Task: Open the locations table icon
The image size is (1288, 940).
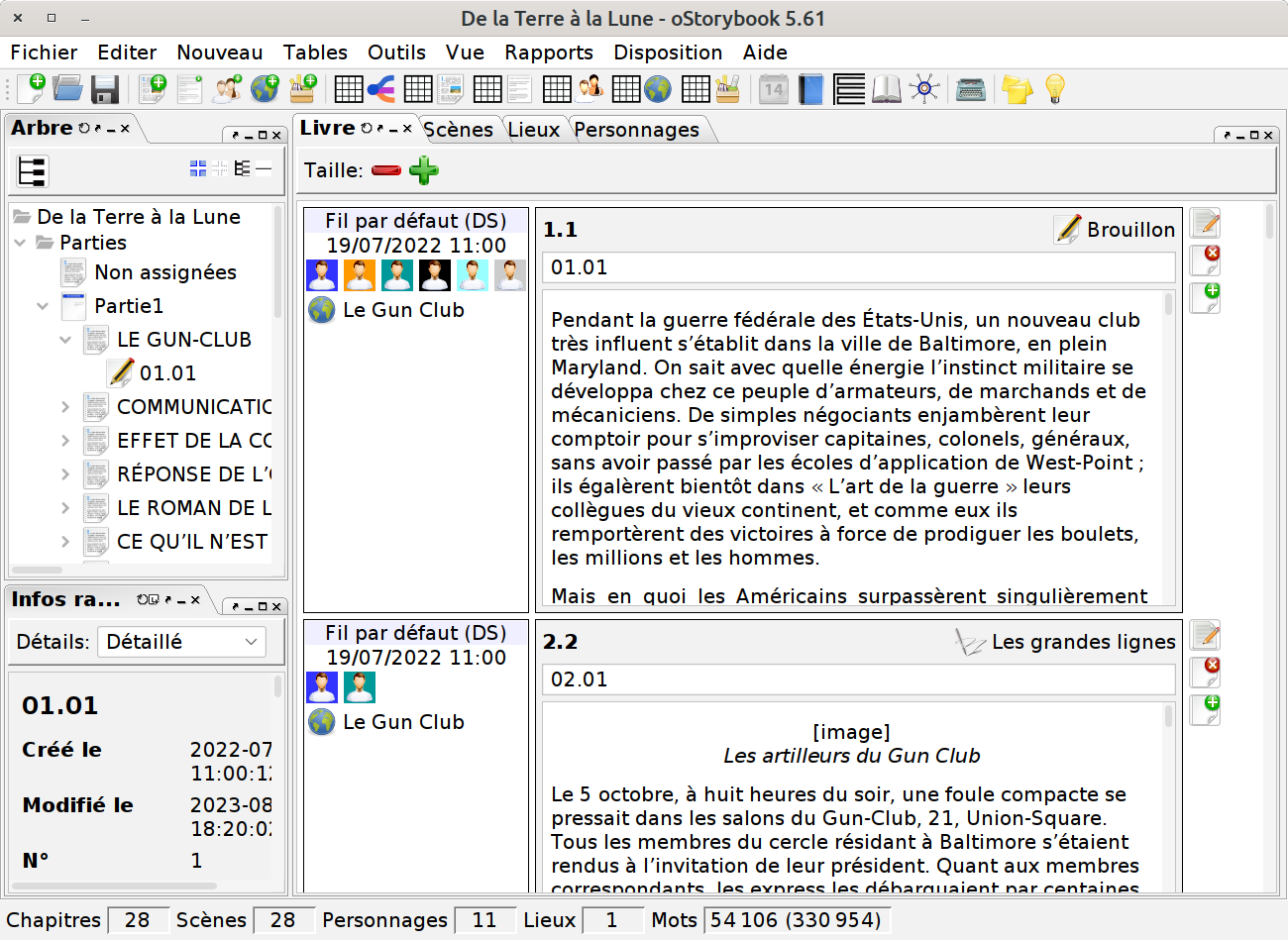Action: point(642,89)
